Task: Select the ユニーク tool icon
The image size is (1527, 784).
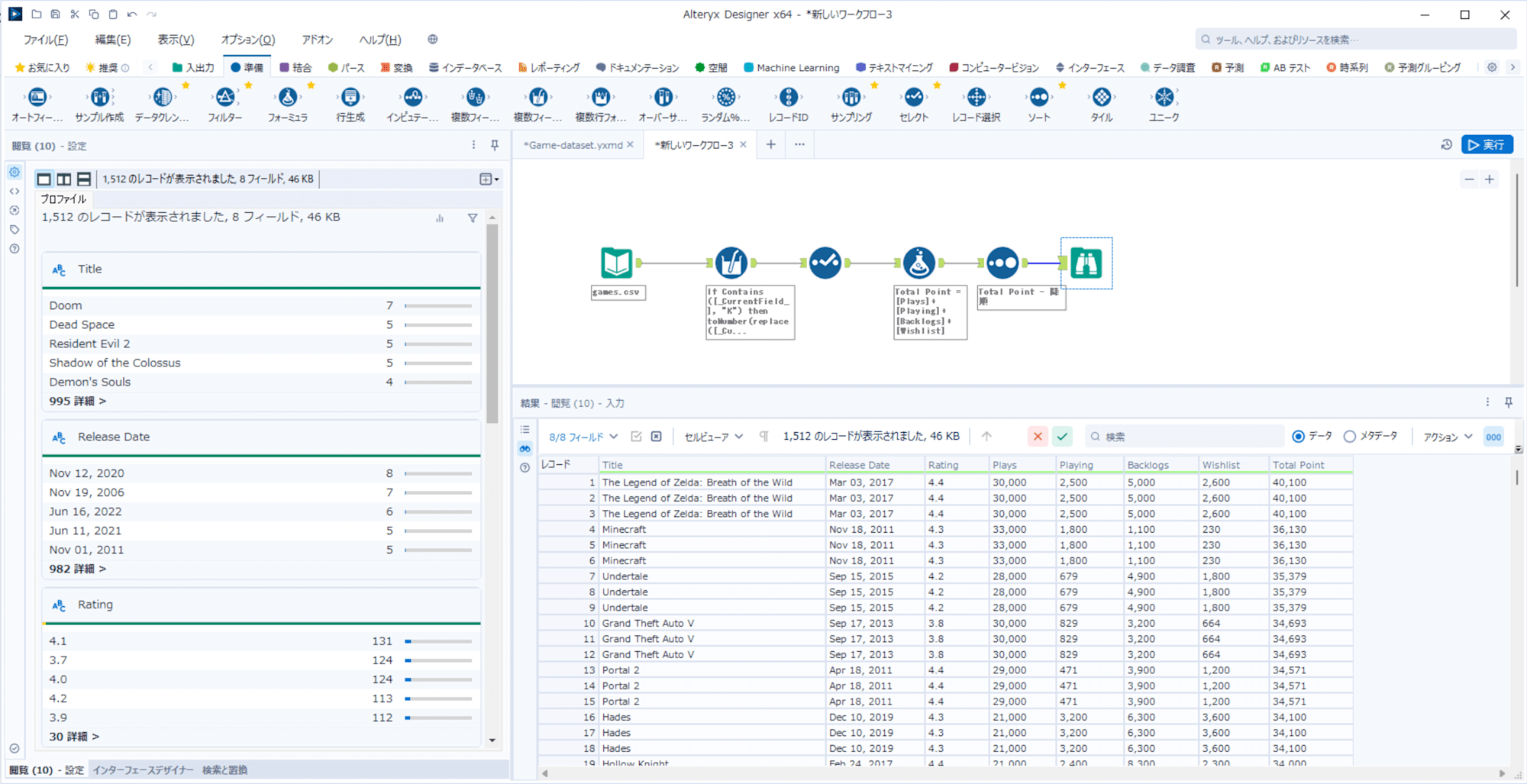Action: click(x=1164, y=97)
